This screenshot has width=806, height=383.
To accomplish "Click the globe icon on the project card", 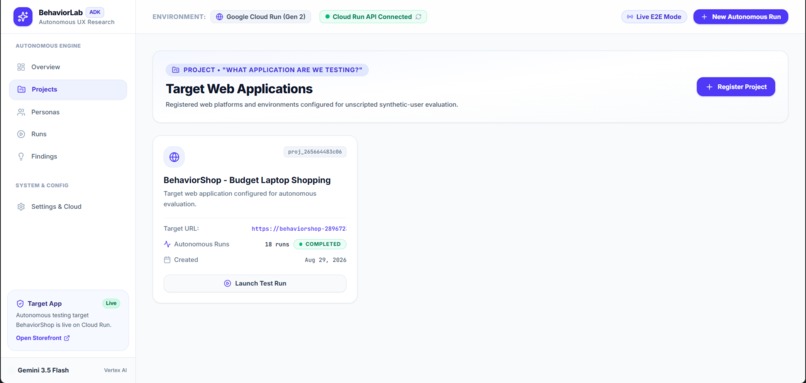I will (174, 157).
